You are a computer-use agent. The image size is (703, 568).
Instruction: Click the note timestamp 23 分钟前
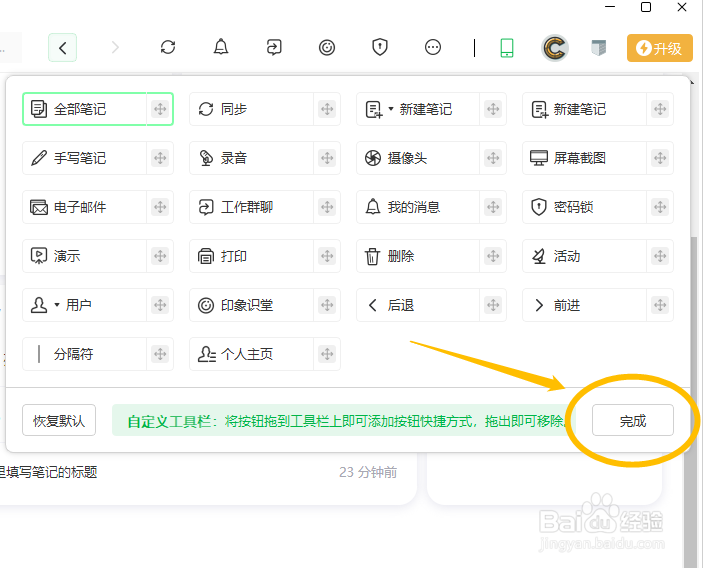(368, 472)
